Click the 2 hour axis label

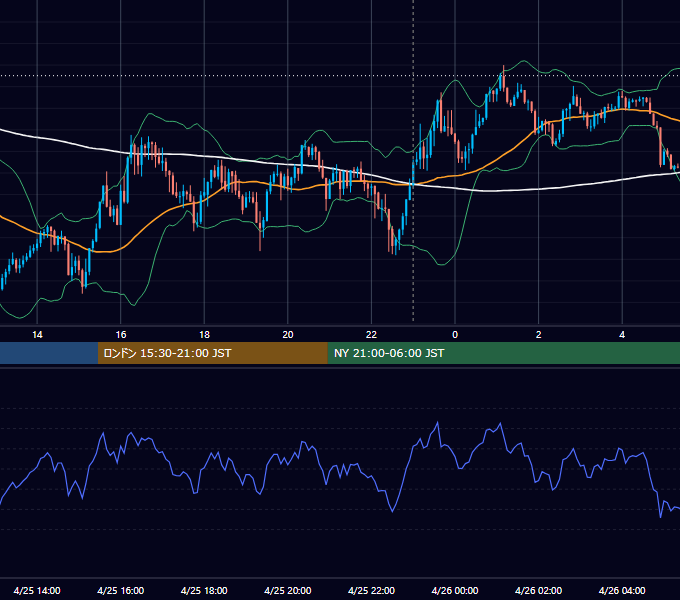click(538, 335)
